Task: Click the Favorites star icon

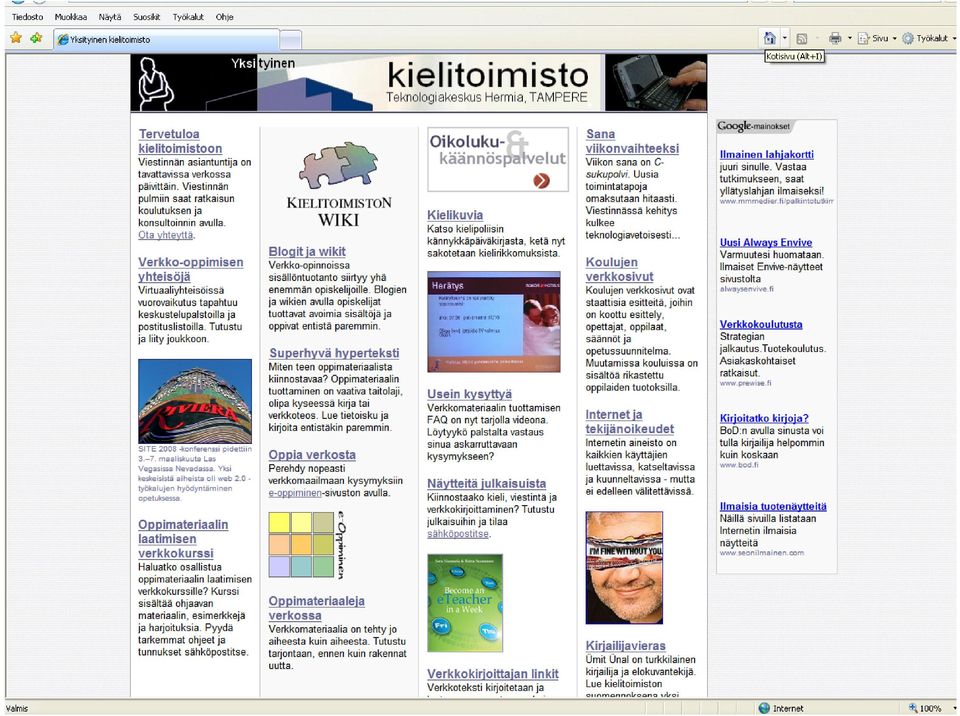Action: click(16, 38)
